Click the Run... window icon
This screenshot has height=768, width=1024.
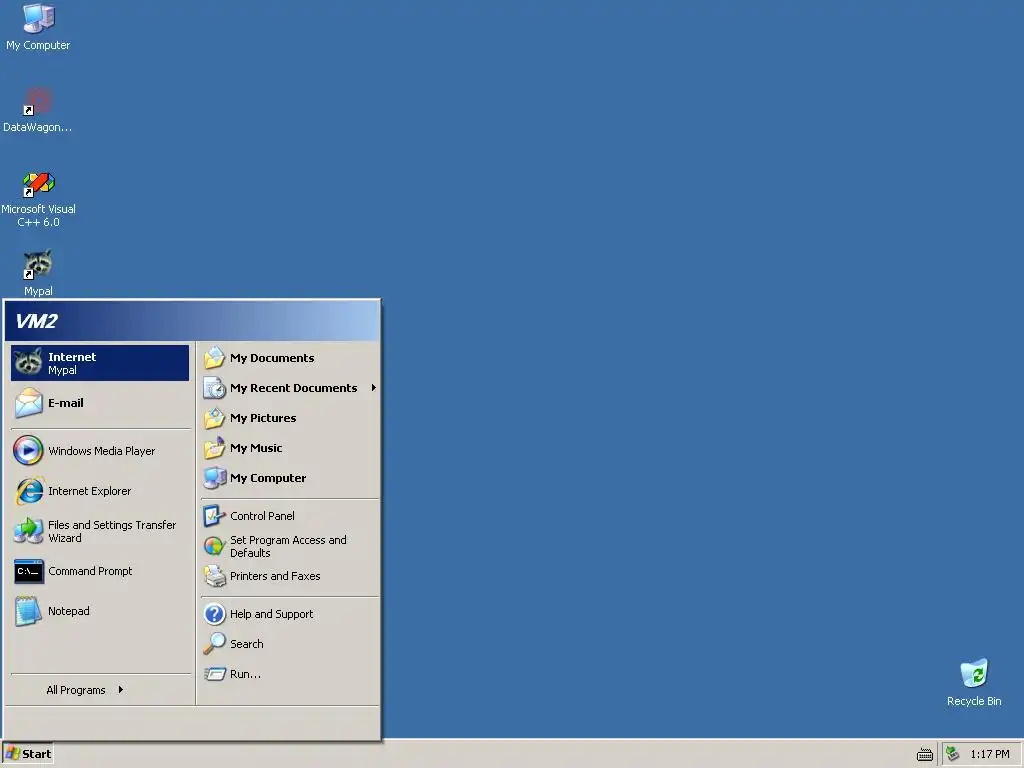coord(214,674)
